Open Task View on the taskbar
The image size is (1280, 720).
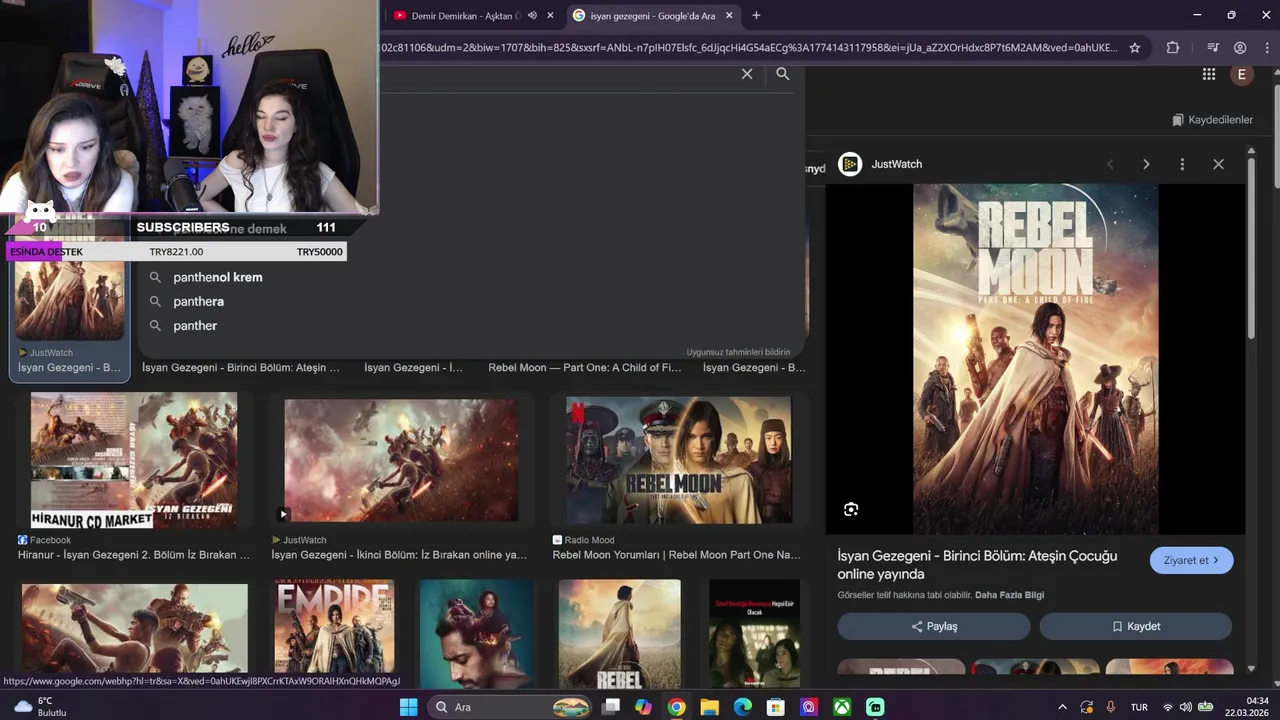[x=610, y=707]
